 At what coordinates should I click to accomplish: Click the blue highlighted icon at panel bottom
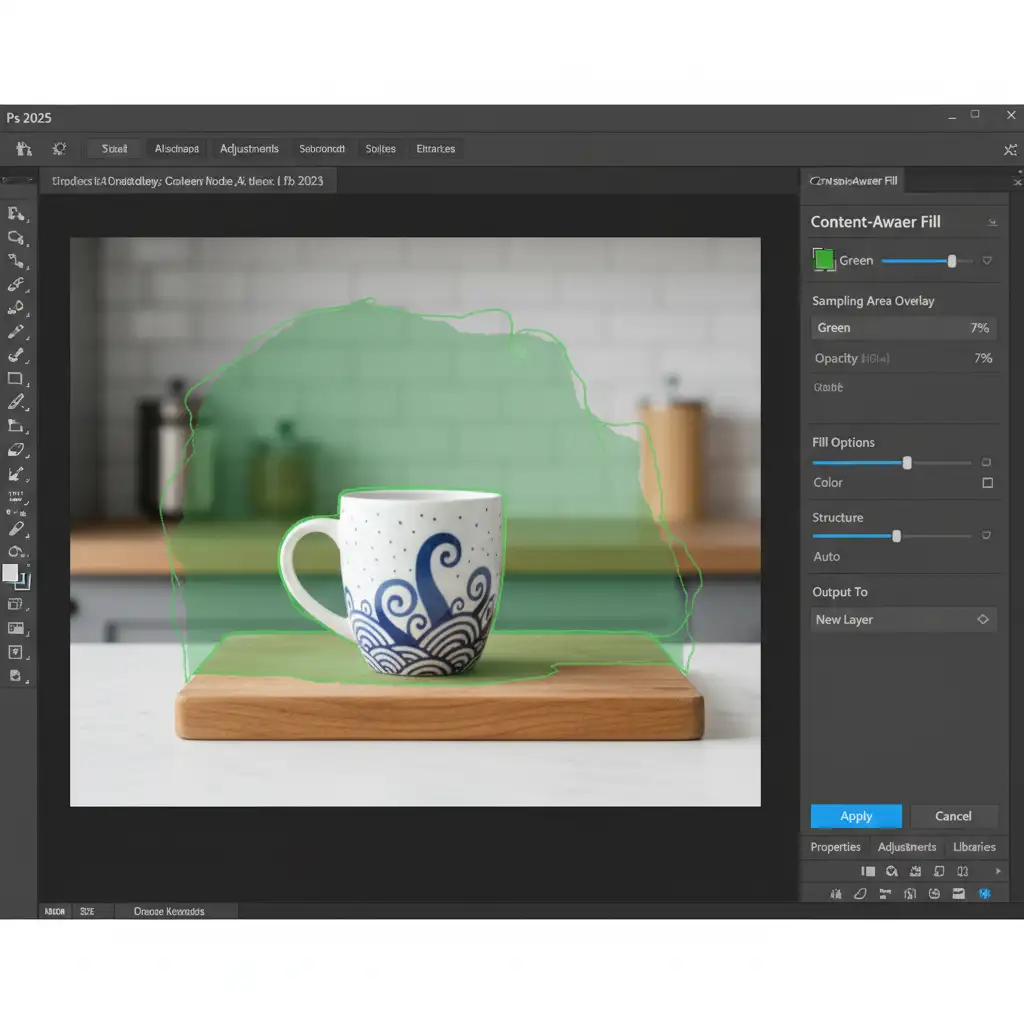984,893
